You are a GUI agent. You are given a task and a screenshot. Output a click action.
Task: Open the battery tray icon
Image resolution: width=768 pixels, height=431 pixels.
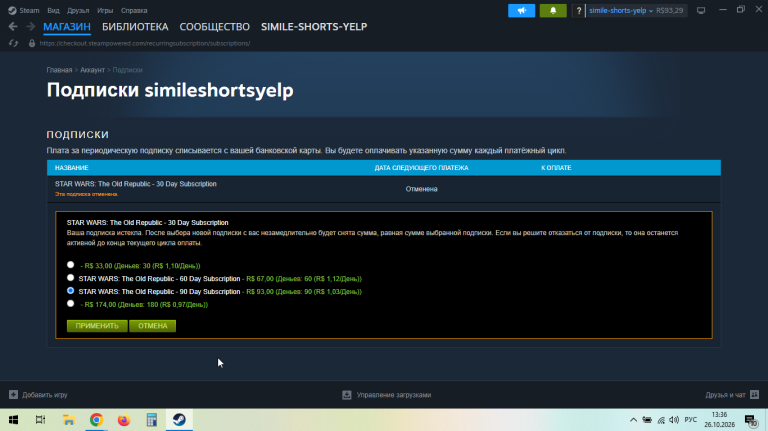(647, 420)
